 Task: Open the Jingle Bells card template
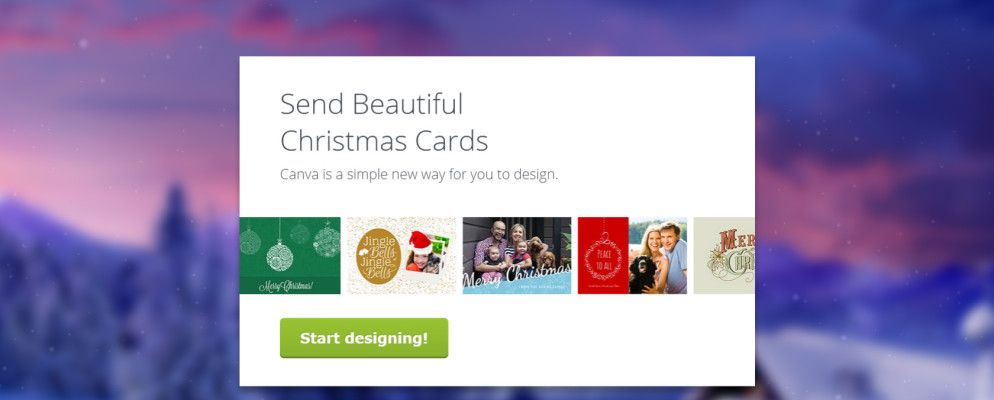[401, 255]
